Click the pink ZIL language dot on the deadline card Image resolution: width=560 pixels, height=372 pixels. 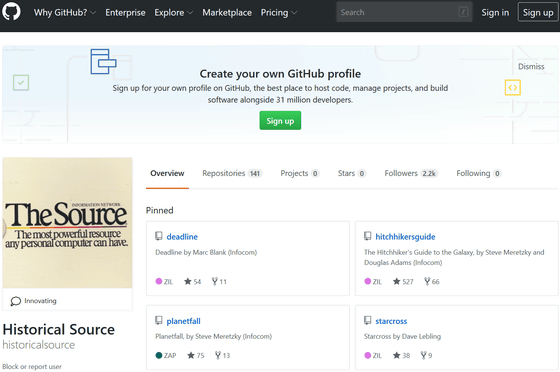click(x=159, y=281)
